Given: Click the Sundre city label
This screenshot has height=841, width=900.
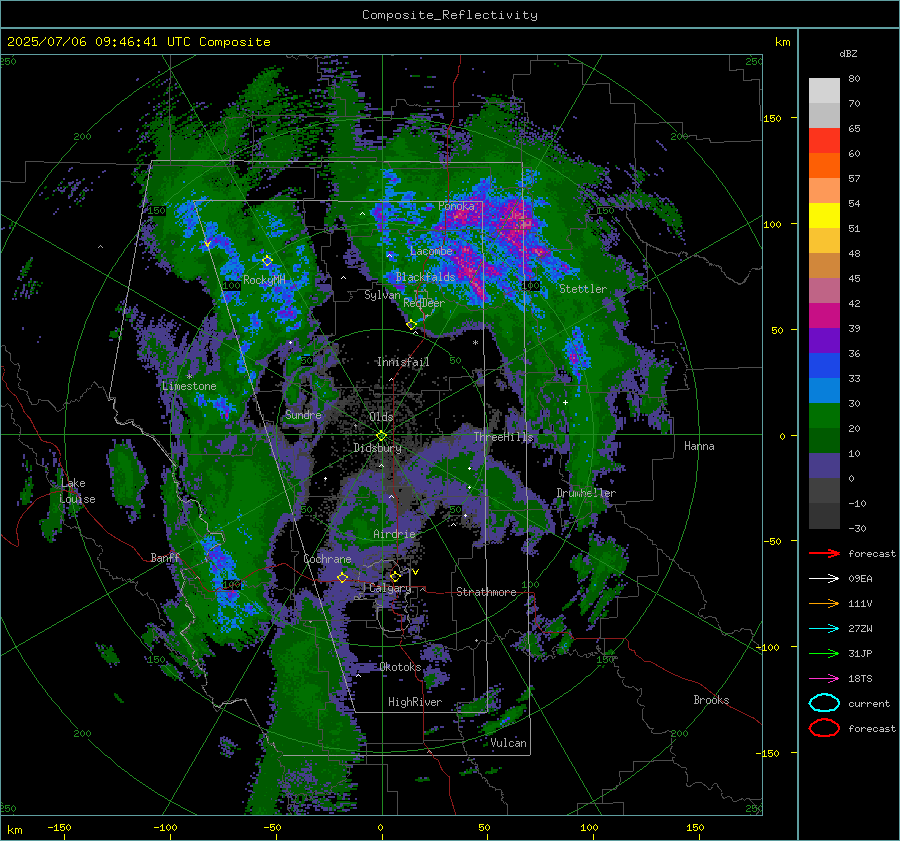Looking at the screenshot, I should [303, 414].
